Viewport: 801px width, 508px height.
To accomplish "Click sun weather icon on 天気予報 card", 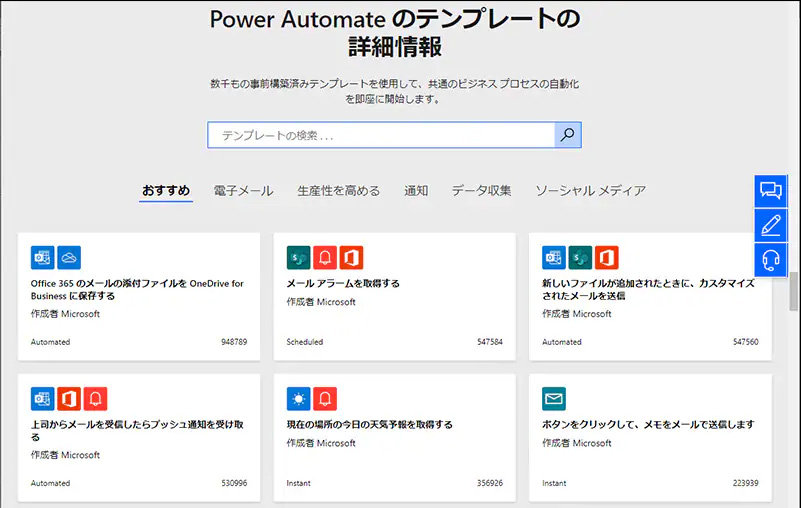I will click(x=298, y=399).
